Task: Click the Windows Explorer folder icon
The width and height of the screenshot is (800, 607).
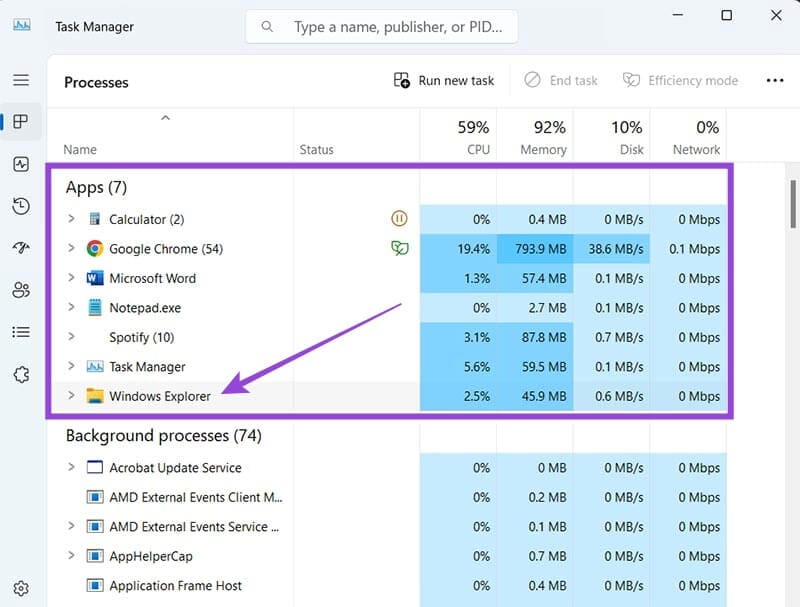Action: pos(95,396)
